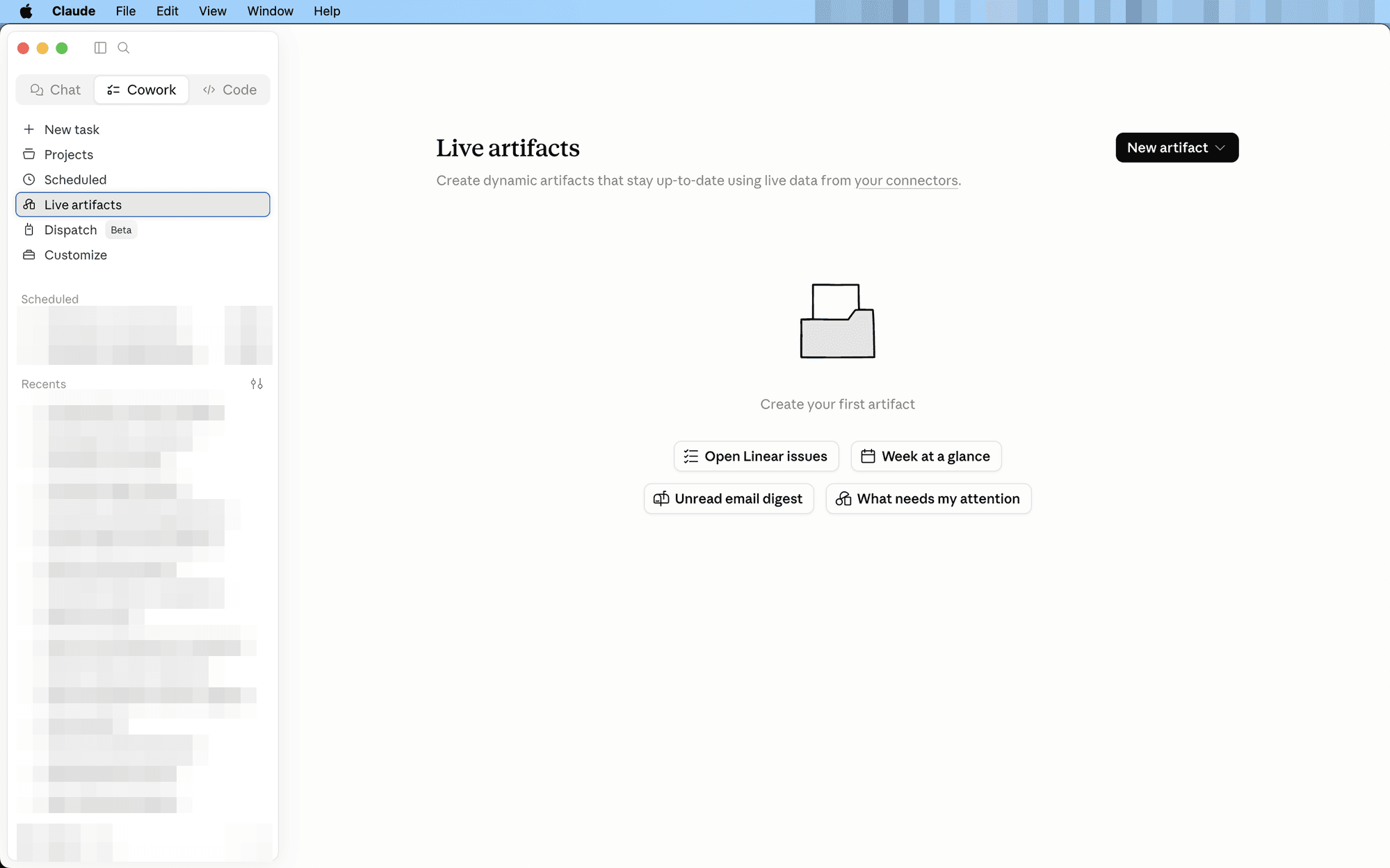Click the Recents section header
Image resolution: width=1390 pixels, height=868 pixels.
pyautogui.click(x=44, y=384)
